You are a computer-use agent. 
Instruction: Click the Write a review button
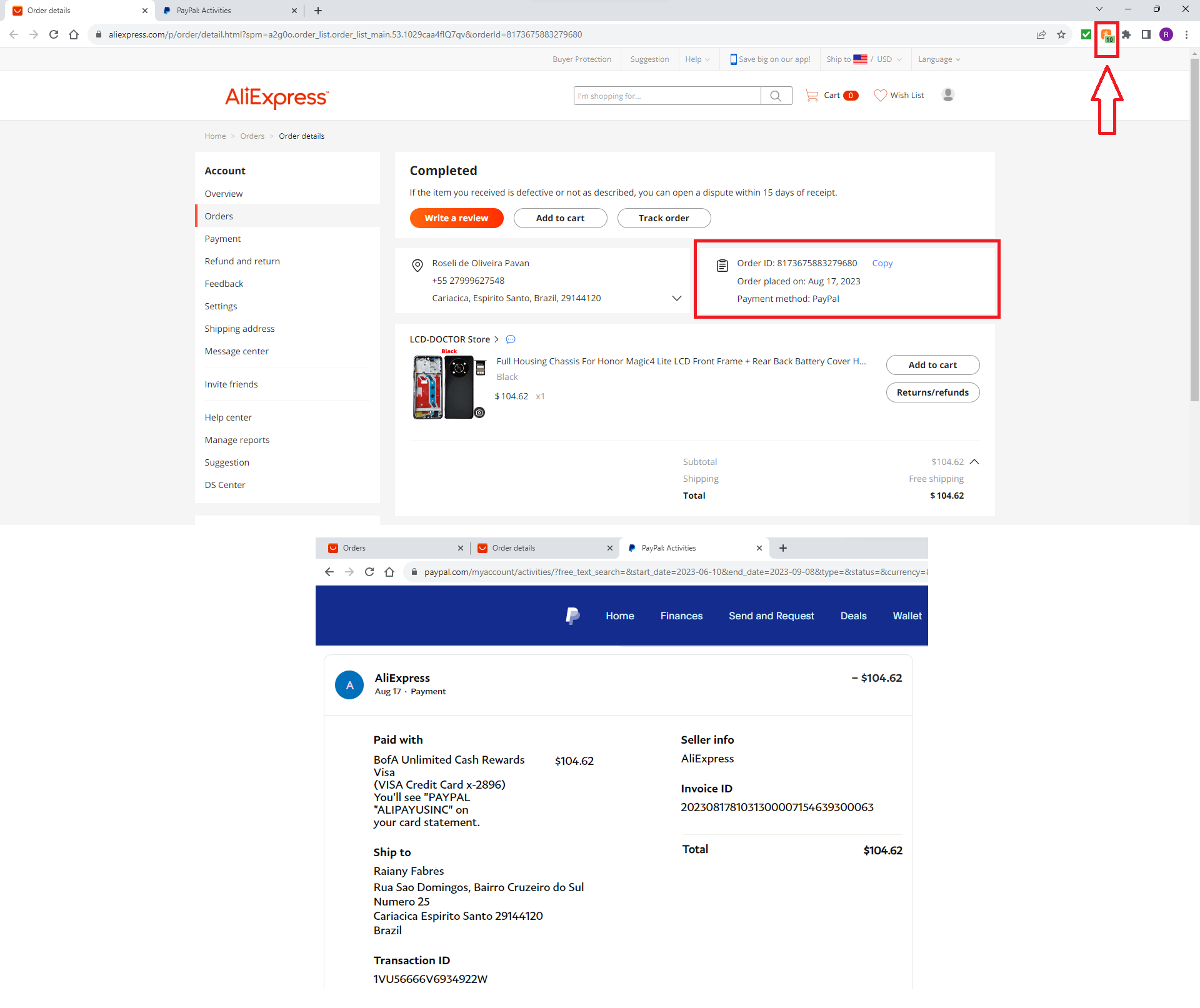coord(456,218)
